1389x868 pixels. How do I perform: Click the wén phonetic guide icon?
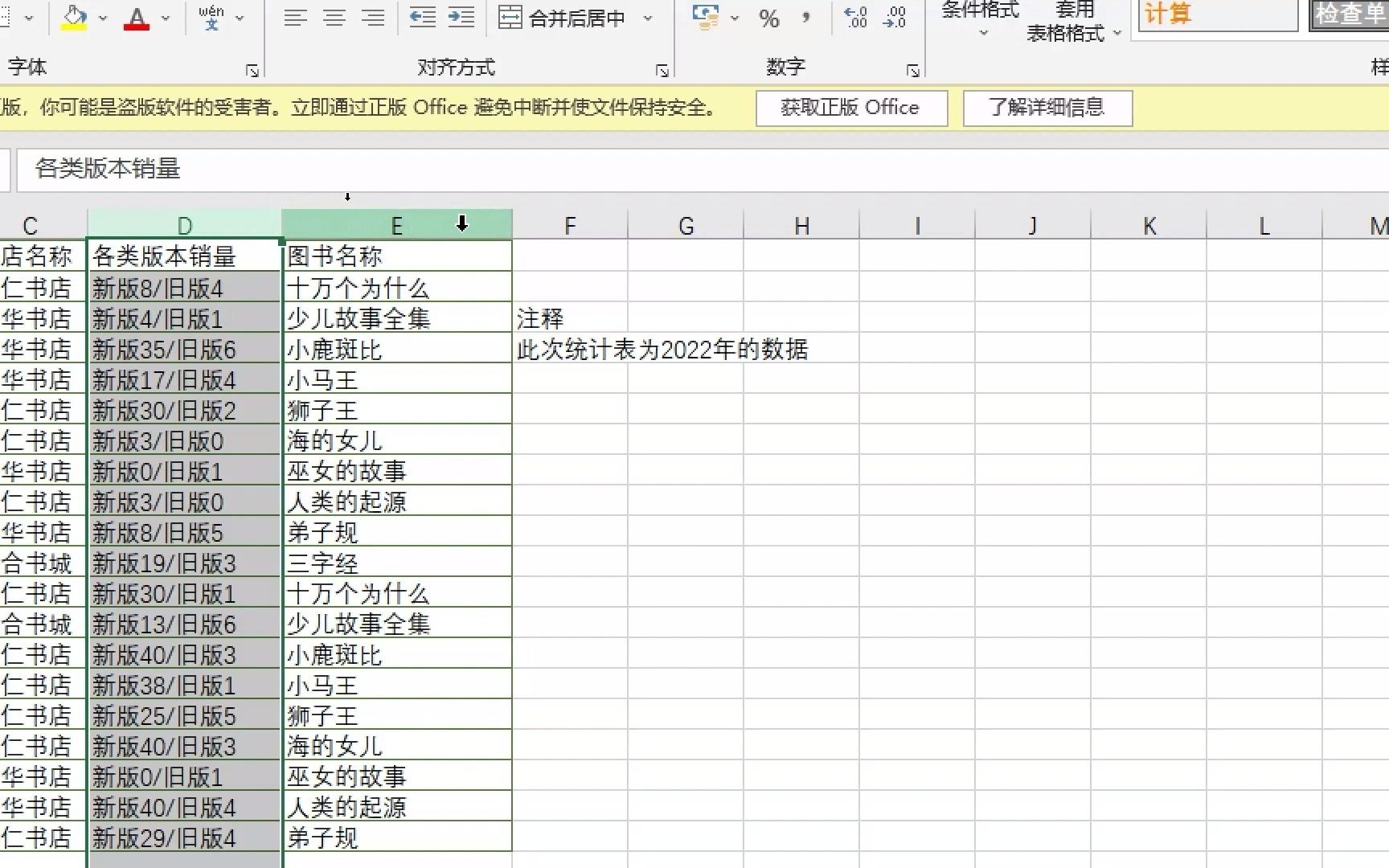click(x=211, y=18)
